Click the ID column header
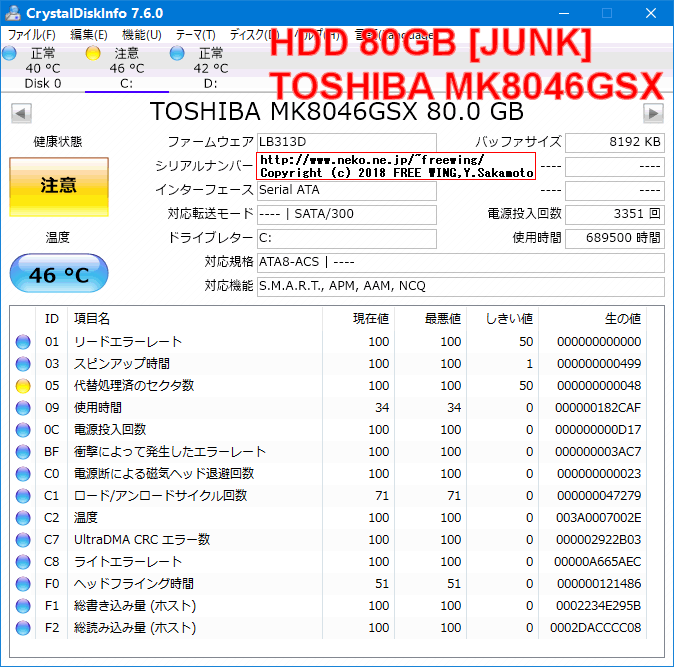Screen dimensions: 674x667 pos(52,319)
